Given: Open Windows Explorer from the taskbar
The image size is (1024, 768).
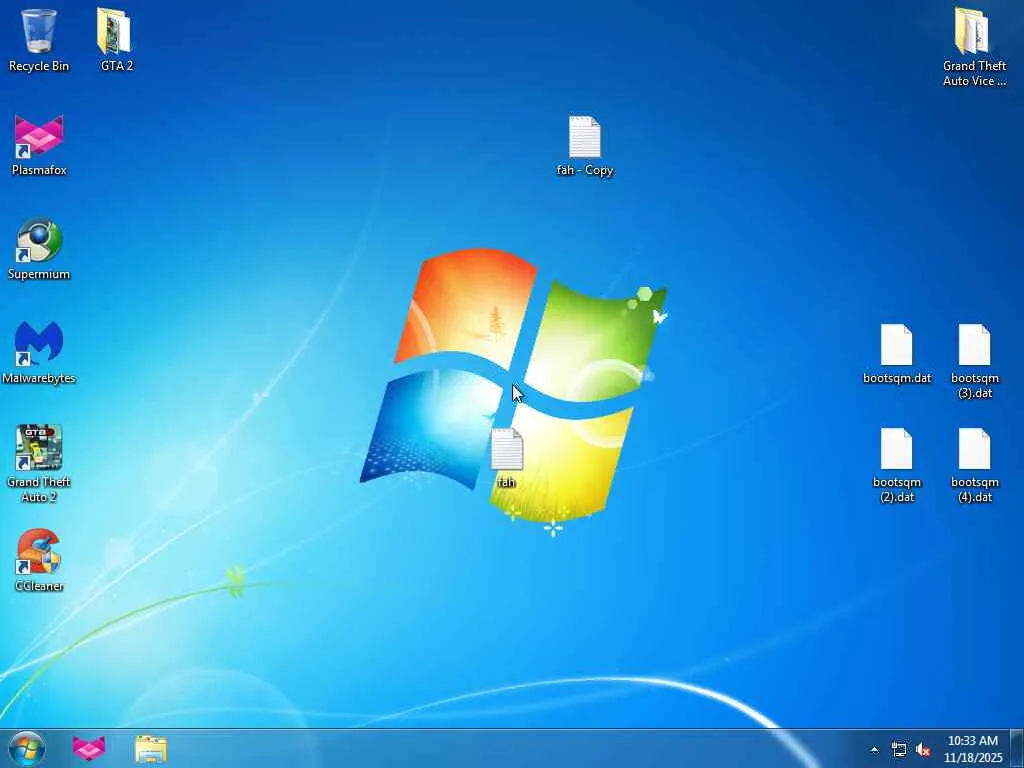Looking at the screenshot, I should [x=151, y=749].
